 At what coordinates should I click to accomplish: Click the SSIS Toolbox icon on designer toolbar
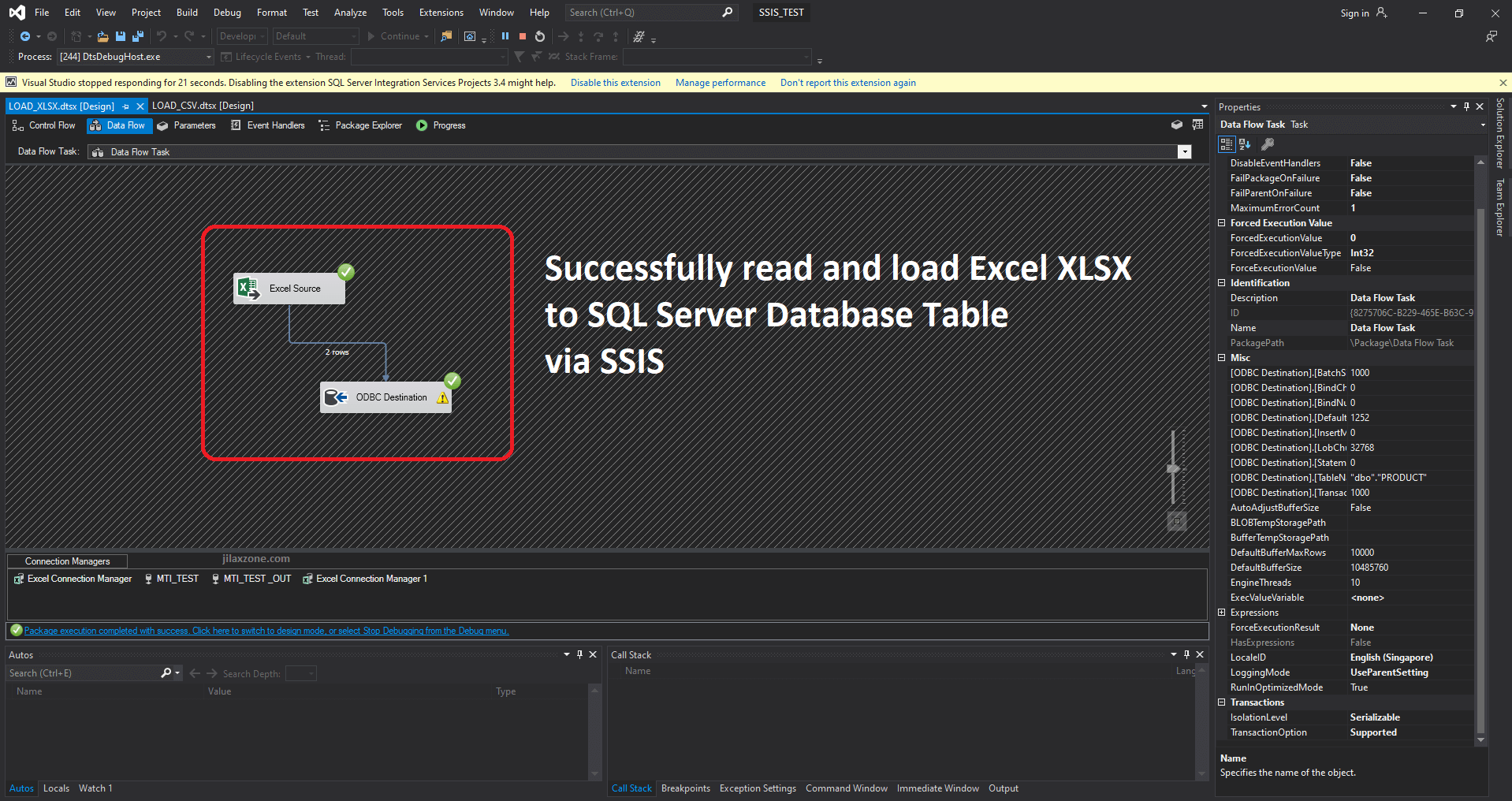coord(1197,125)
